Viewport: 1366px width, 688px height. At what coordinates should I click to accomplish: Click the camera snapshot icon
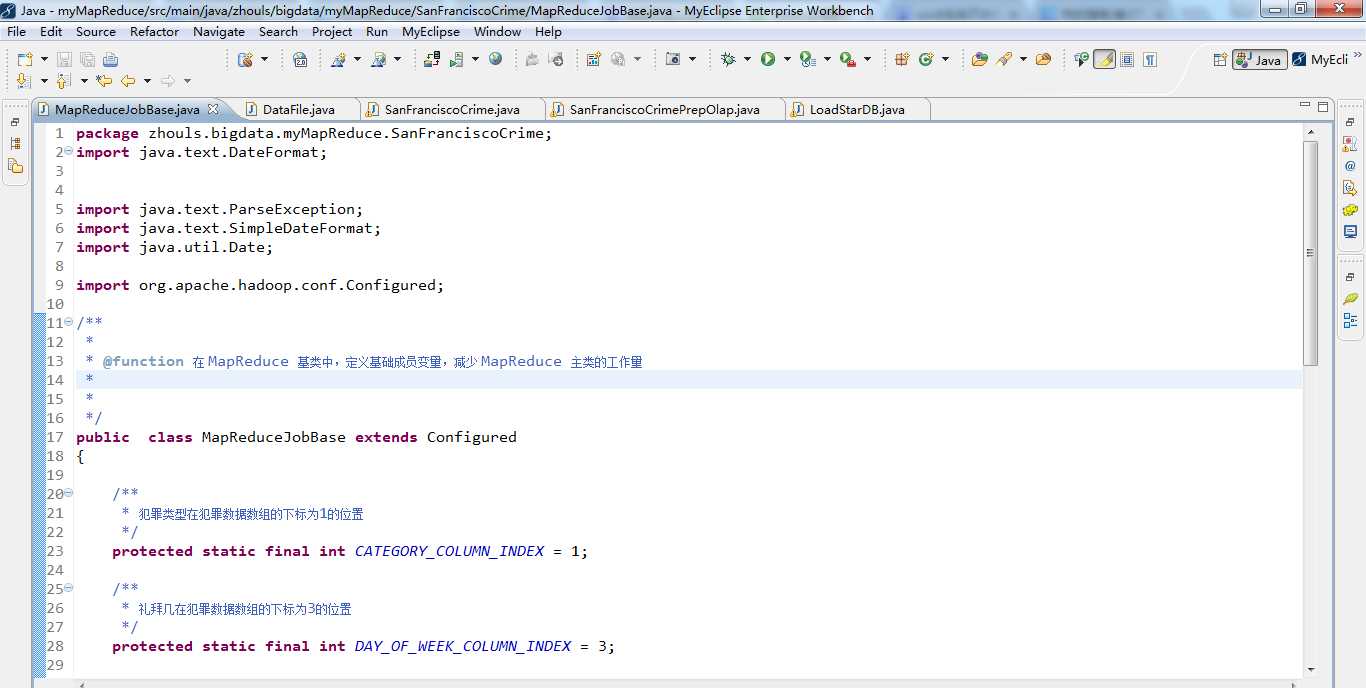(x=673, y=59)
